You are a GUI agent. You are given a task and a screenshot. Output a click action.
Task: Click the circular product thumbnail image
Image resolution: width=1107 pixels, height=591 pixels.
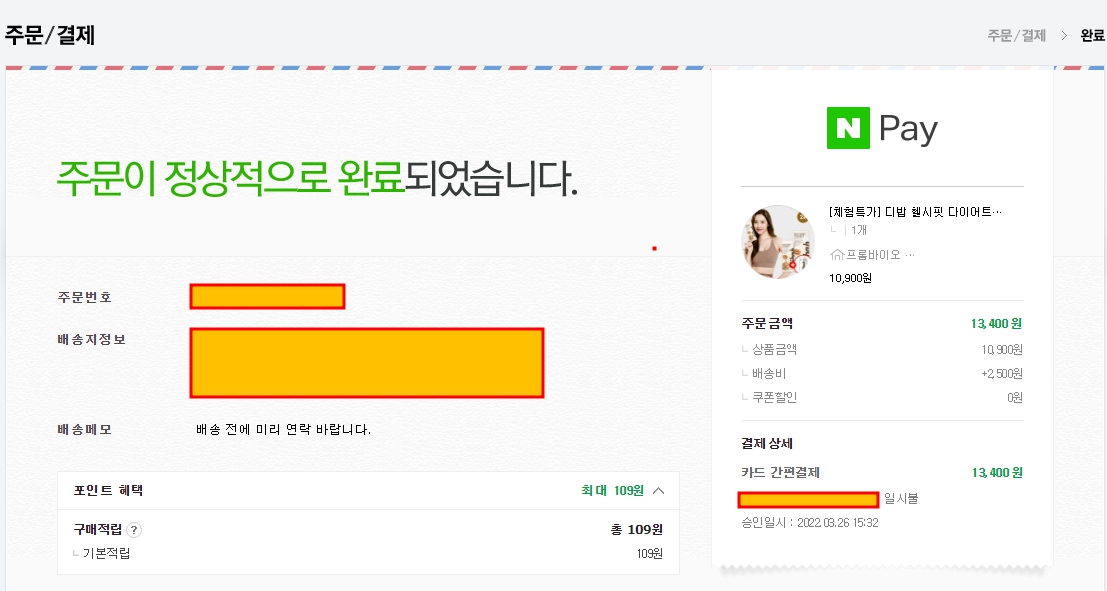point(778,240)
